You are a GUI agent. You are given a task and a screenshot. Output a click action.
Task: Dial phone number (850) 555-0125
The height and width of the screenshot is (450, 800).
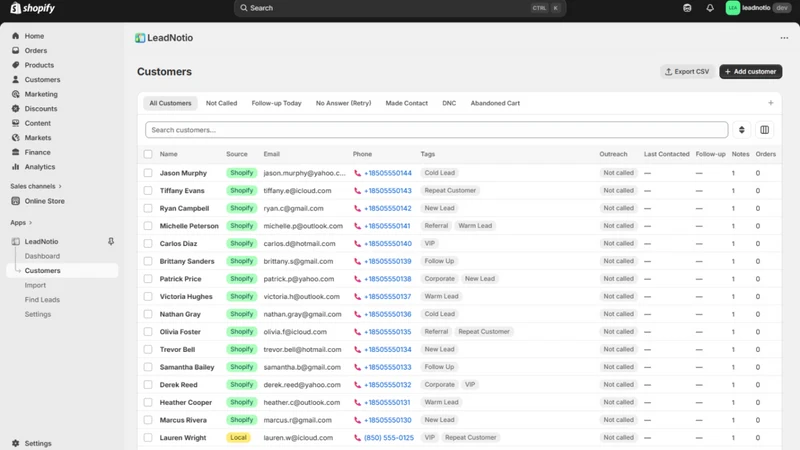tap(389, 438)
